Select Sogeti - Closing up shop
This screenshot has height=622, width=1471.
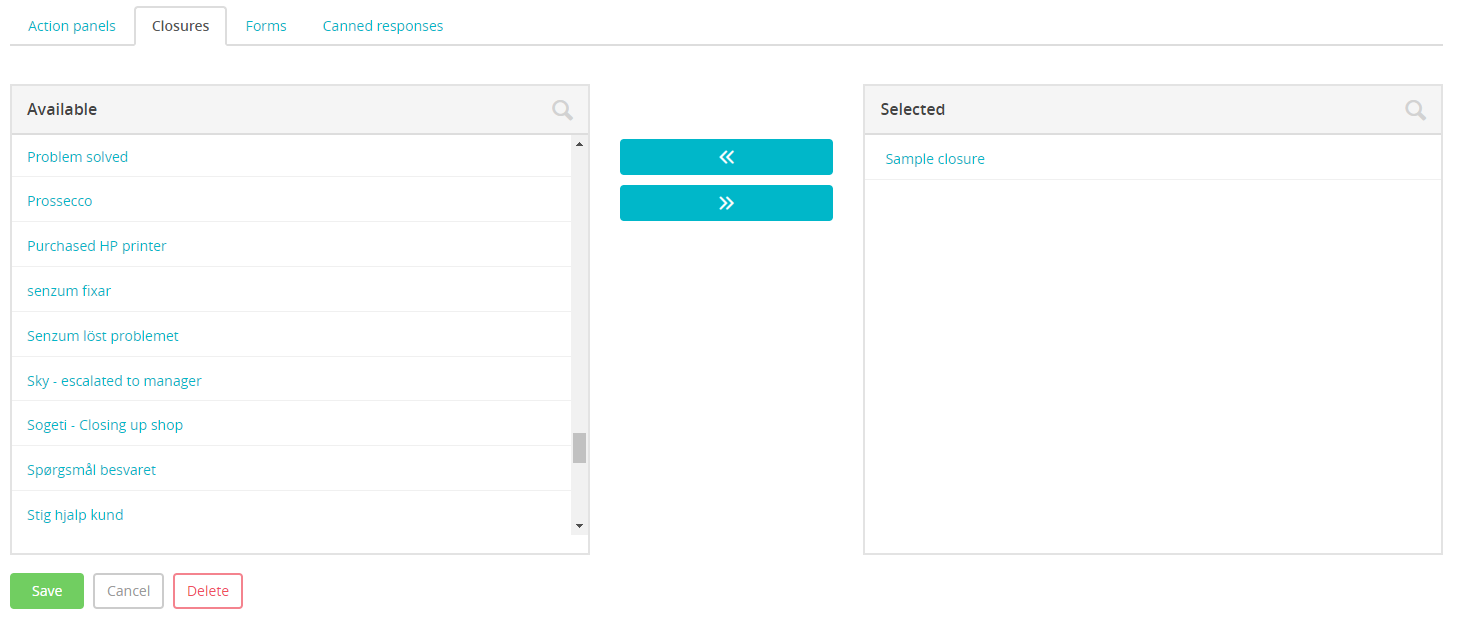(x=105, y=425)
